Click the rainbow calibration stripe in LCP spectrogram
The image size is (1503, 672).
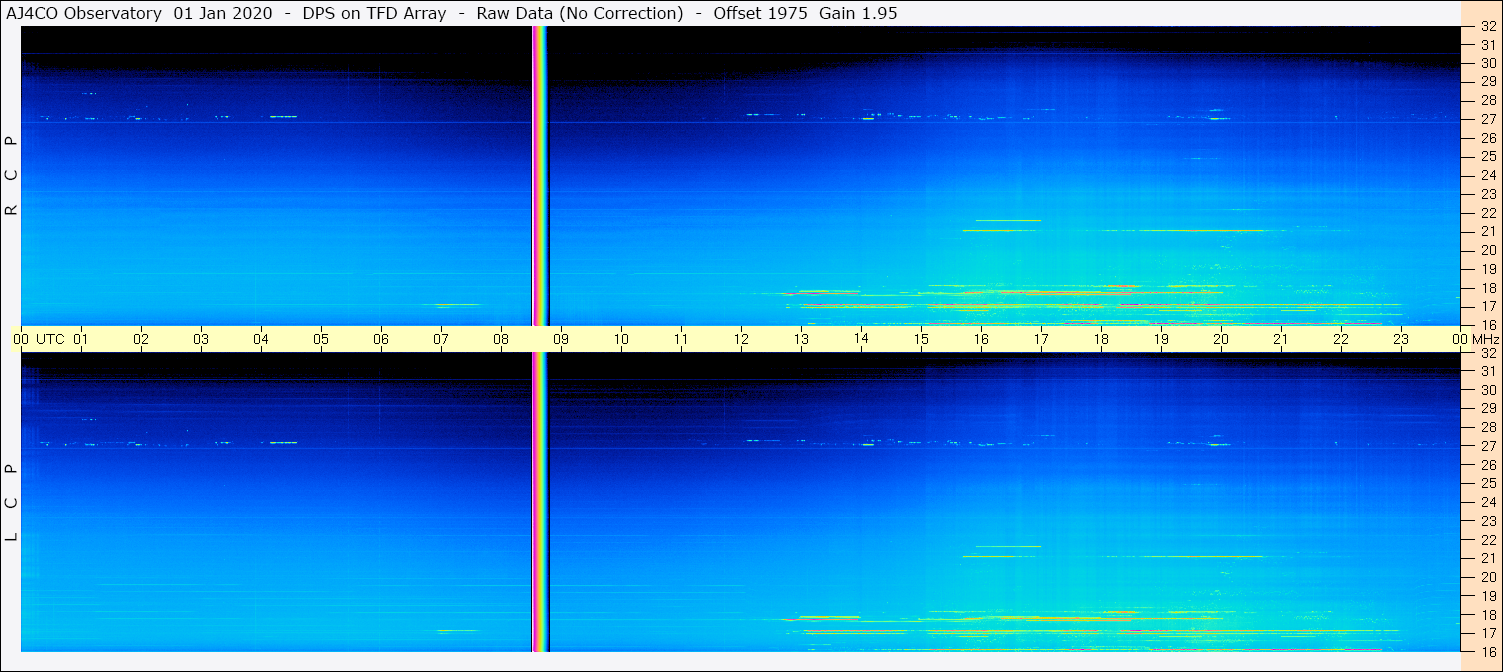point(540,502)
